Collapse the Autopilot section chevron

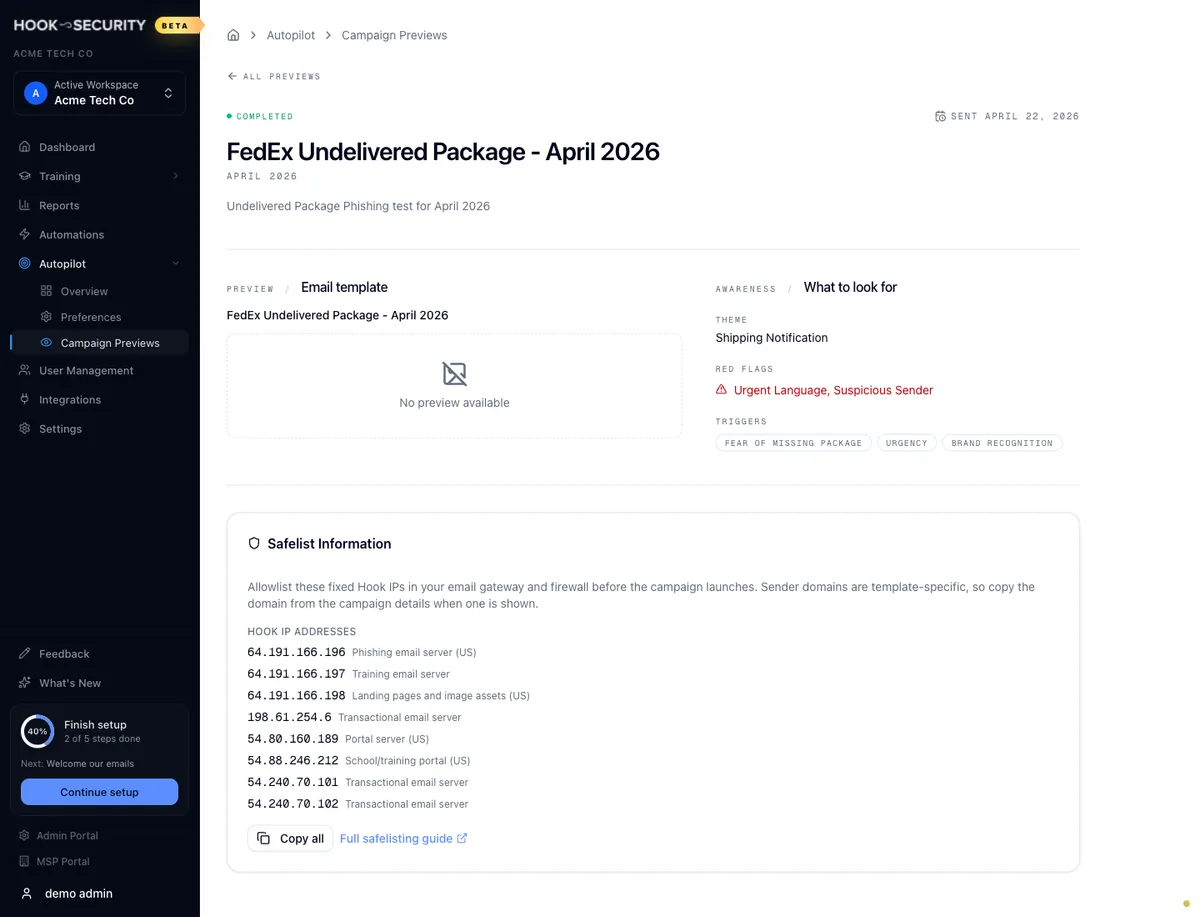pyautogui.click(x=176, y=264)
